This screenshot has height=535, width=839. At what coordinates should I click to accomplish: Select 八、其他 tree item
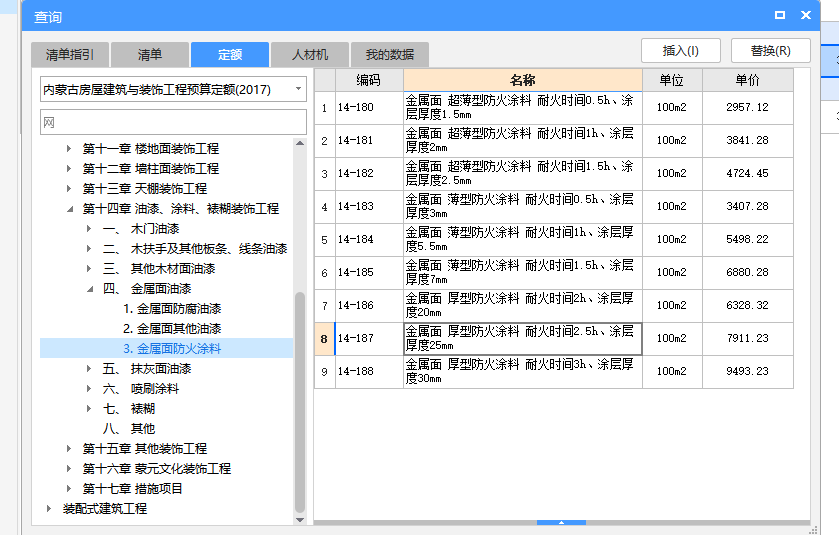[x=129, y=429]
